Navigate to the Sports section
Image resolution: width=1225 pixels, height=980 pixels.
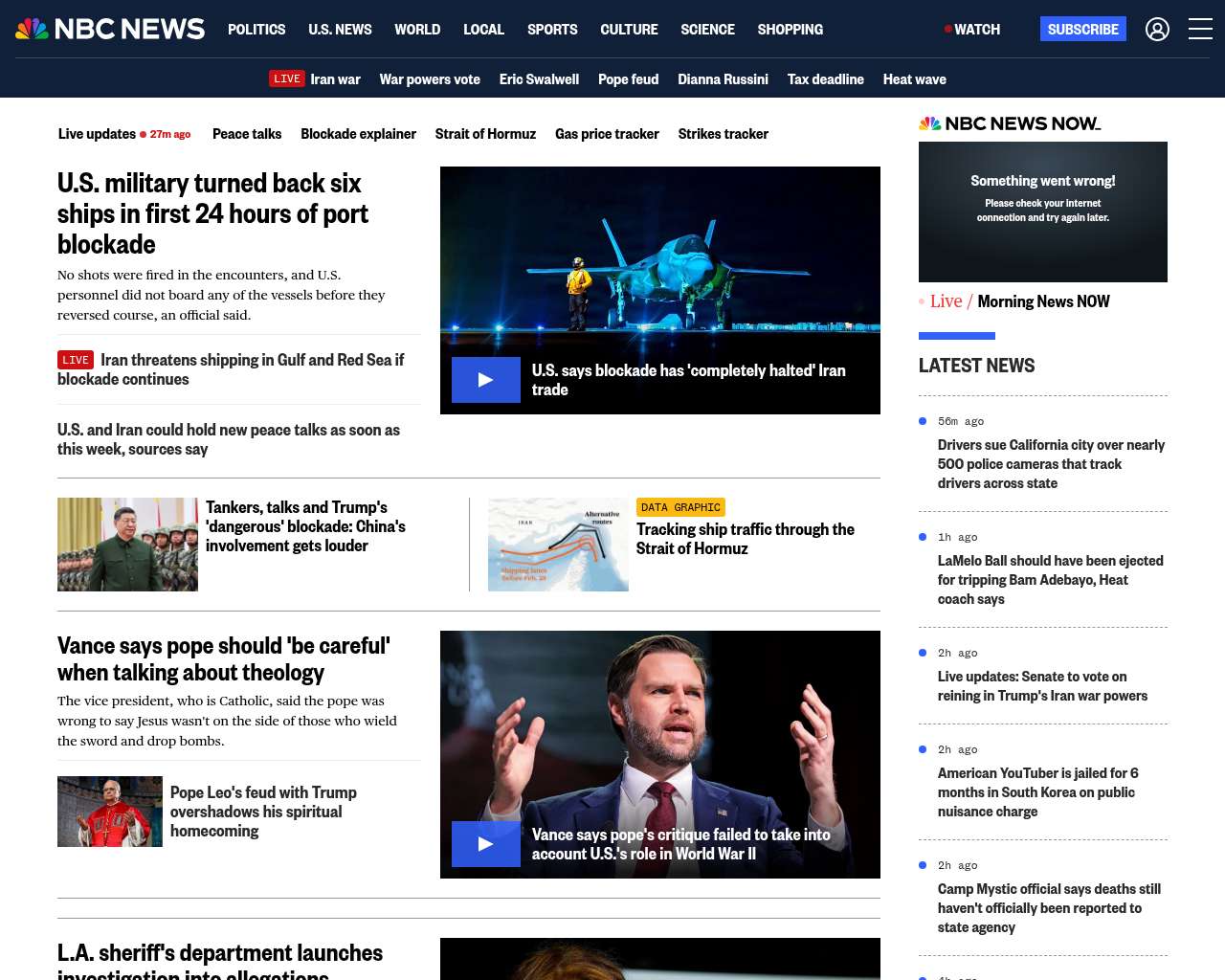point(552,30)
